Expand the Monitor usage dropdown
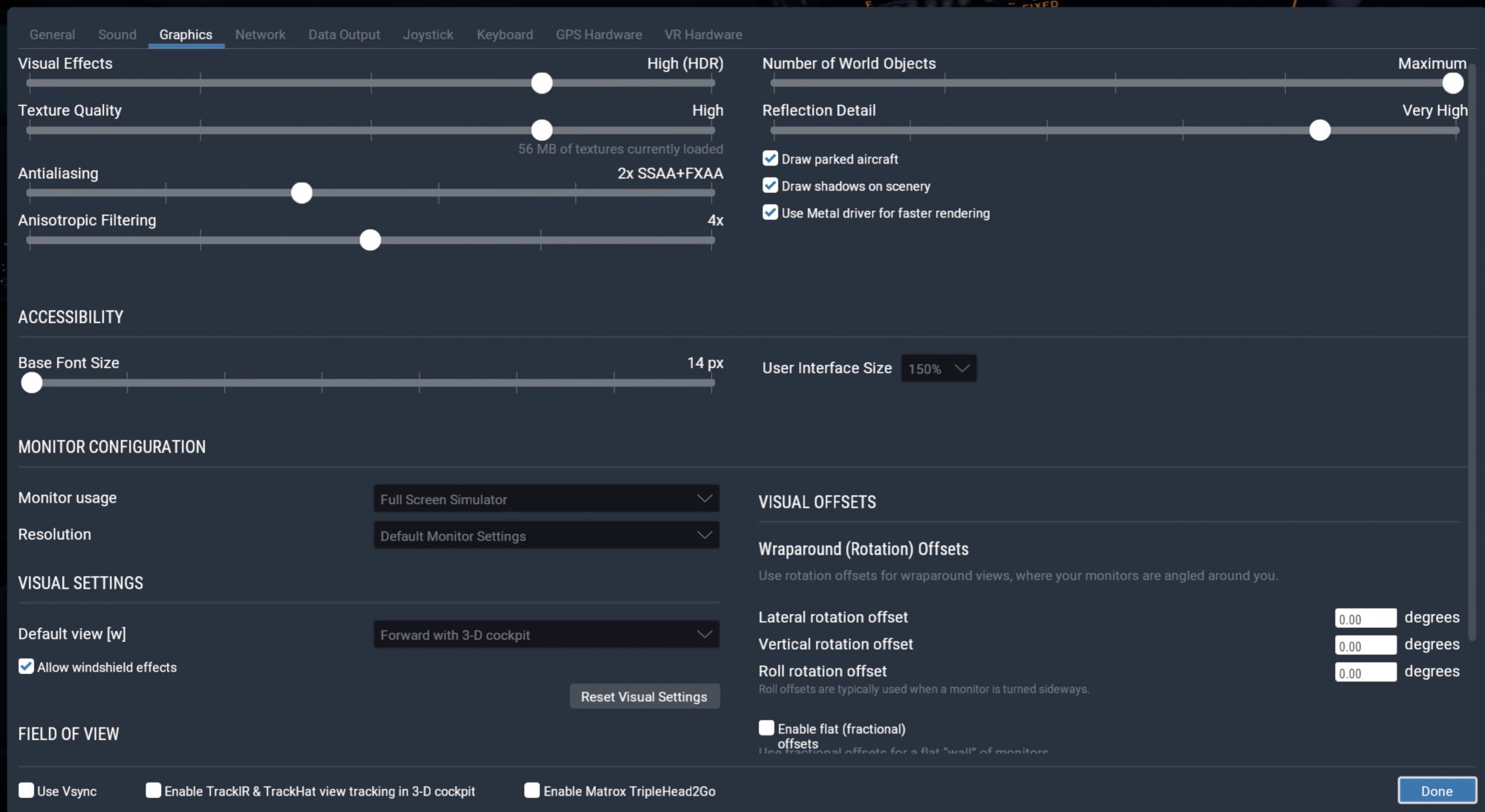 546,499
